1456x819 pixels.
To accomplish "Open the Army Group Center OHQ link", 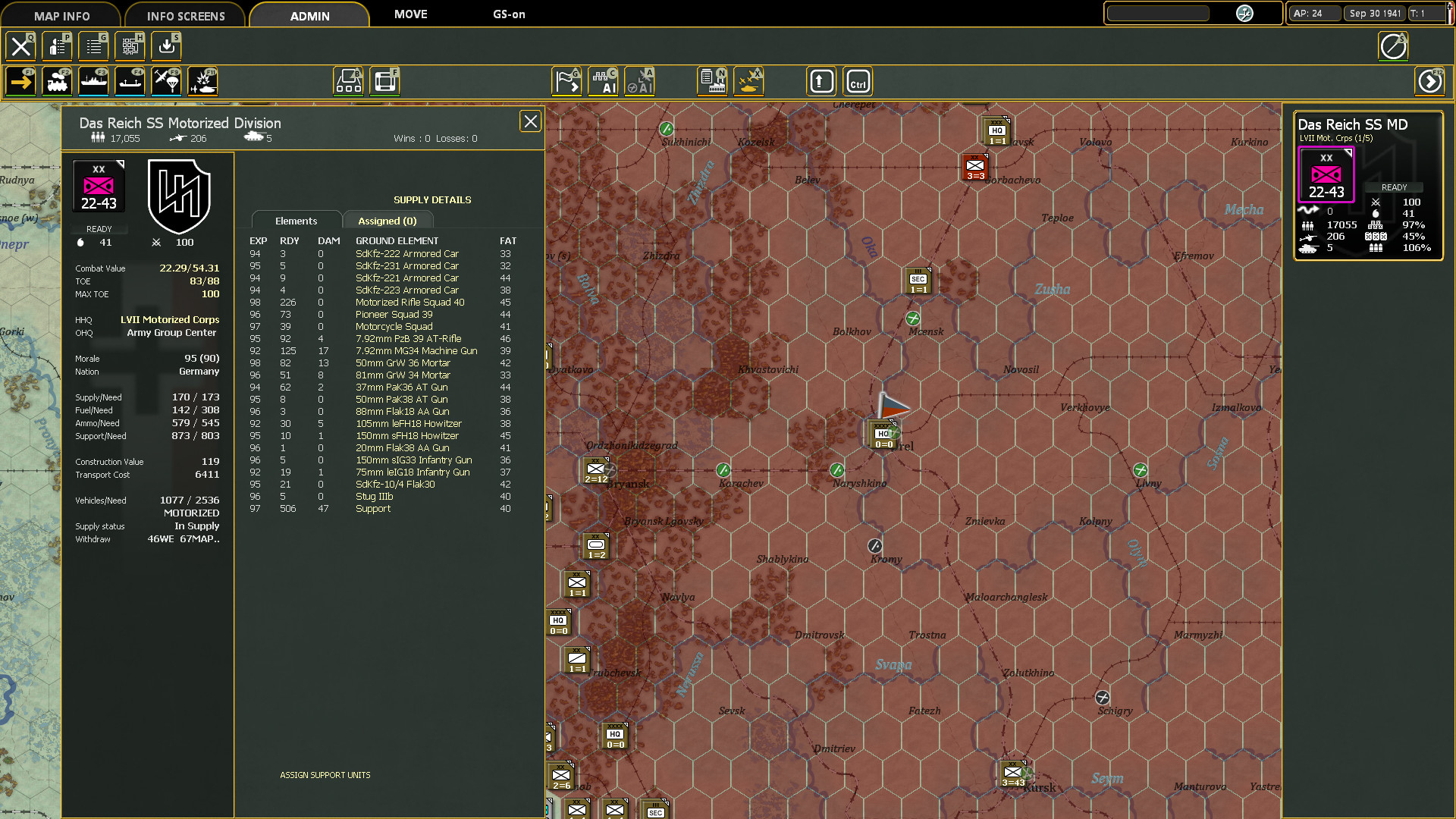I will (171, 333).
